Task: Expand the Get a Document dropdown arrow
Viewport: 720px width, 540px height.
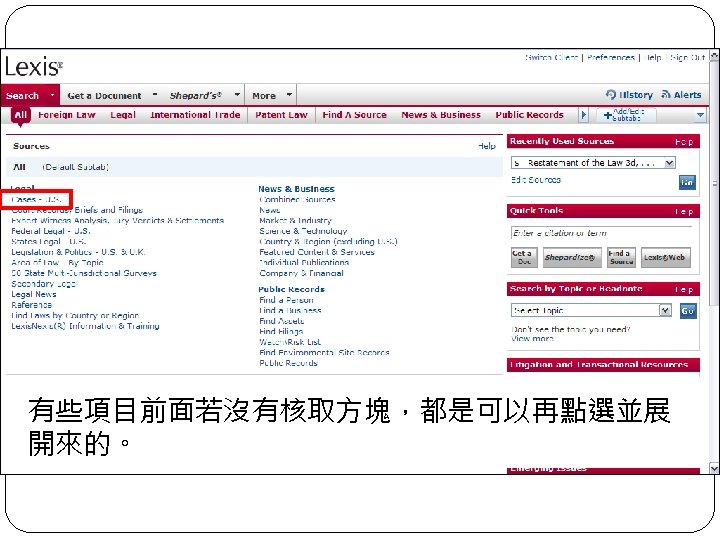Action: click(x=155, y=95)
